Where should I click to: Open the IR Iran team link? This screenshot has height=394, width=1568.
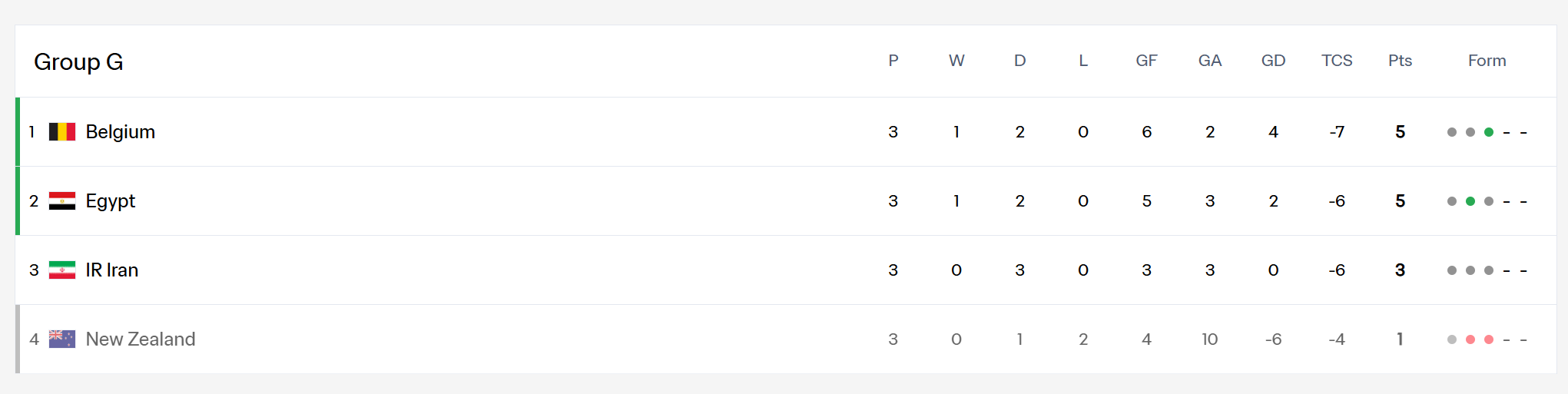112,270
